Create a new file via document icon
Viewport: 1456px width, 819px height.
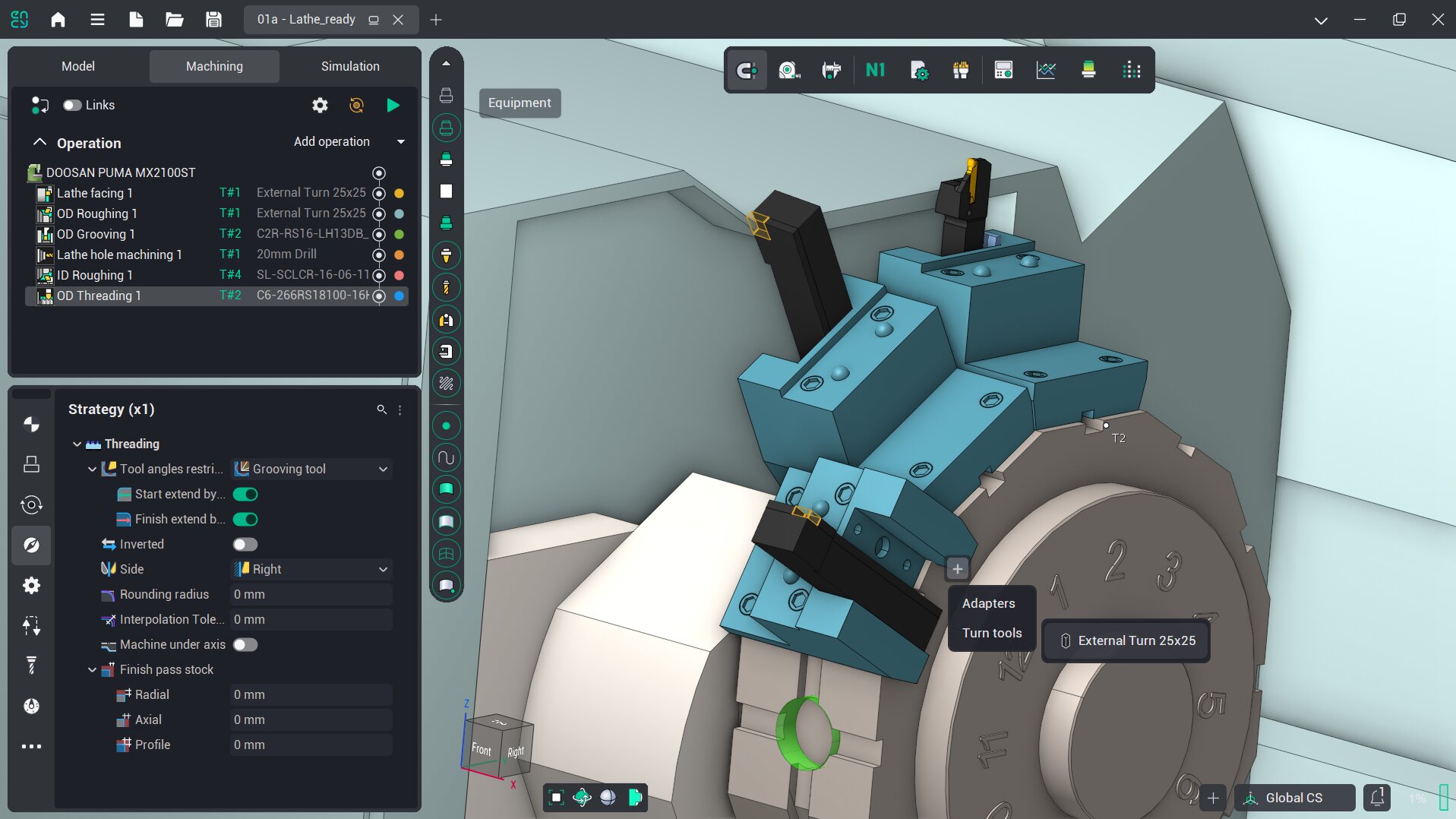pyautogui.click(x=136, y=20)
